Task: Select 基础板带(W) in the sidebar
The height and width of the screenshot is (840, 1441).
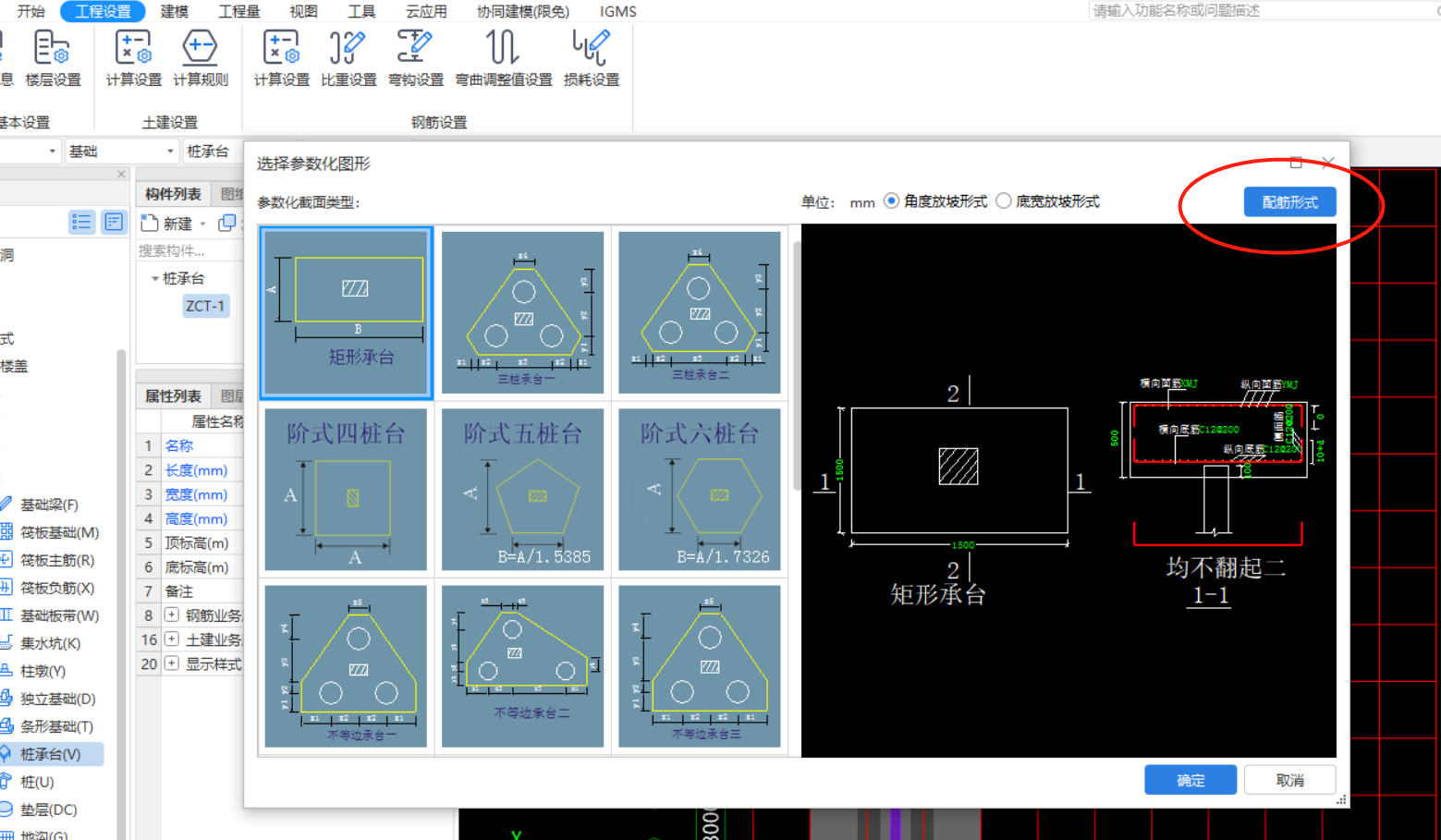Action: point(59,615)
